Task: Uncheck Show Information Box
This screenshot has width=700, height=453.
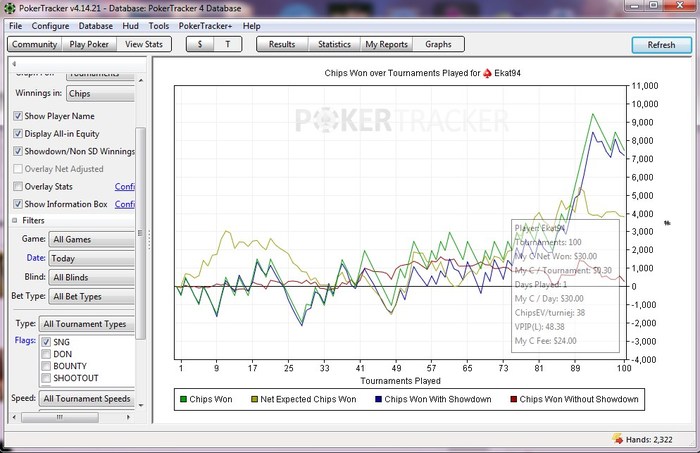Action: coord(18,204)
